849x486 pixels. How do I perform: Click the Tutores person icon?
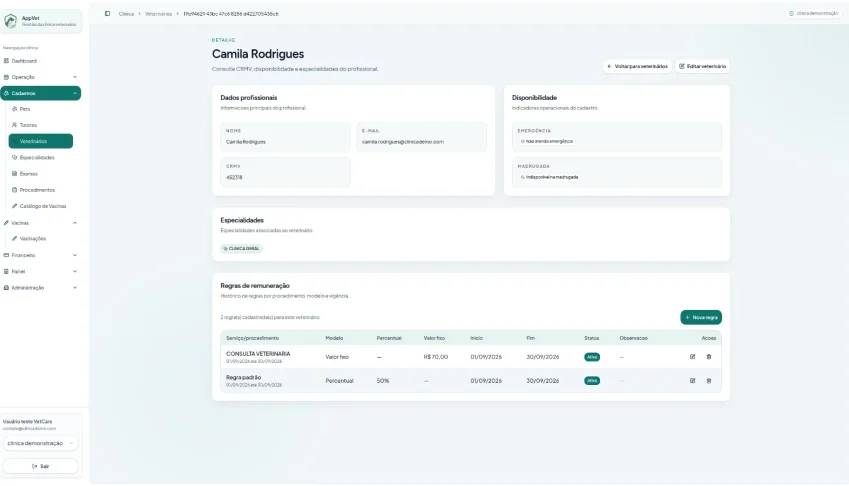[x=15, y=125]
